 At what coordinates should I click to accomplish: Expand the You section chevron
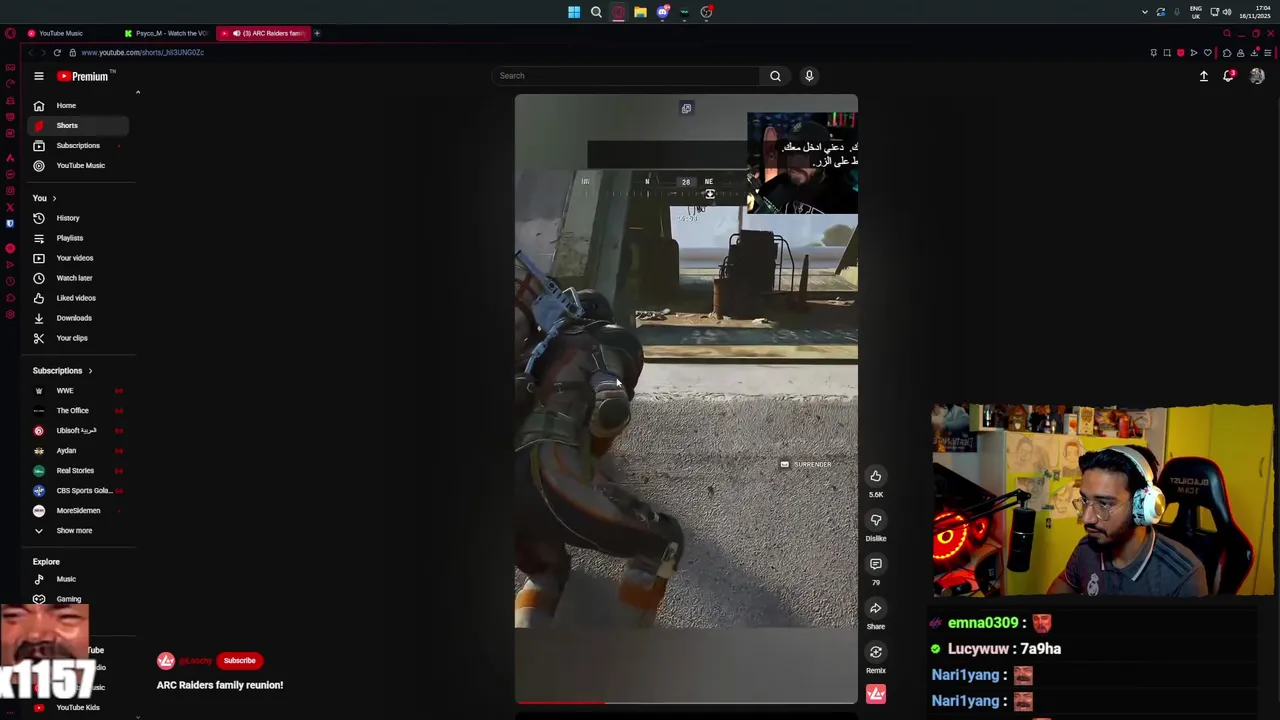tap(54, 198)
